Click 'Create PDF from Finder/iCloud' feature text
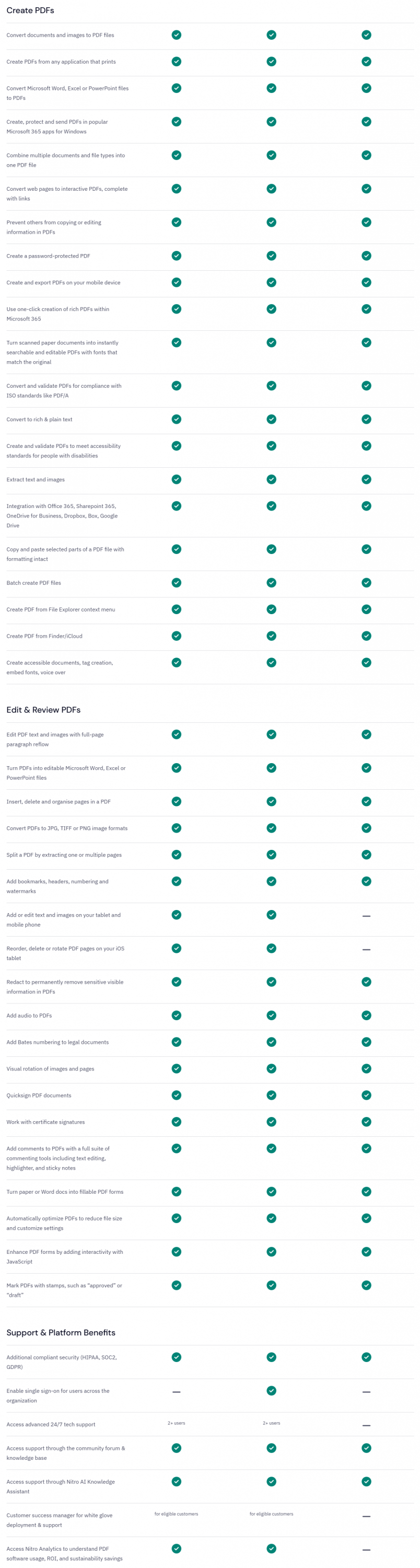 (x=44, y=636)
